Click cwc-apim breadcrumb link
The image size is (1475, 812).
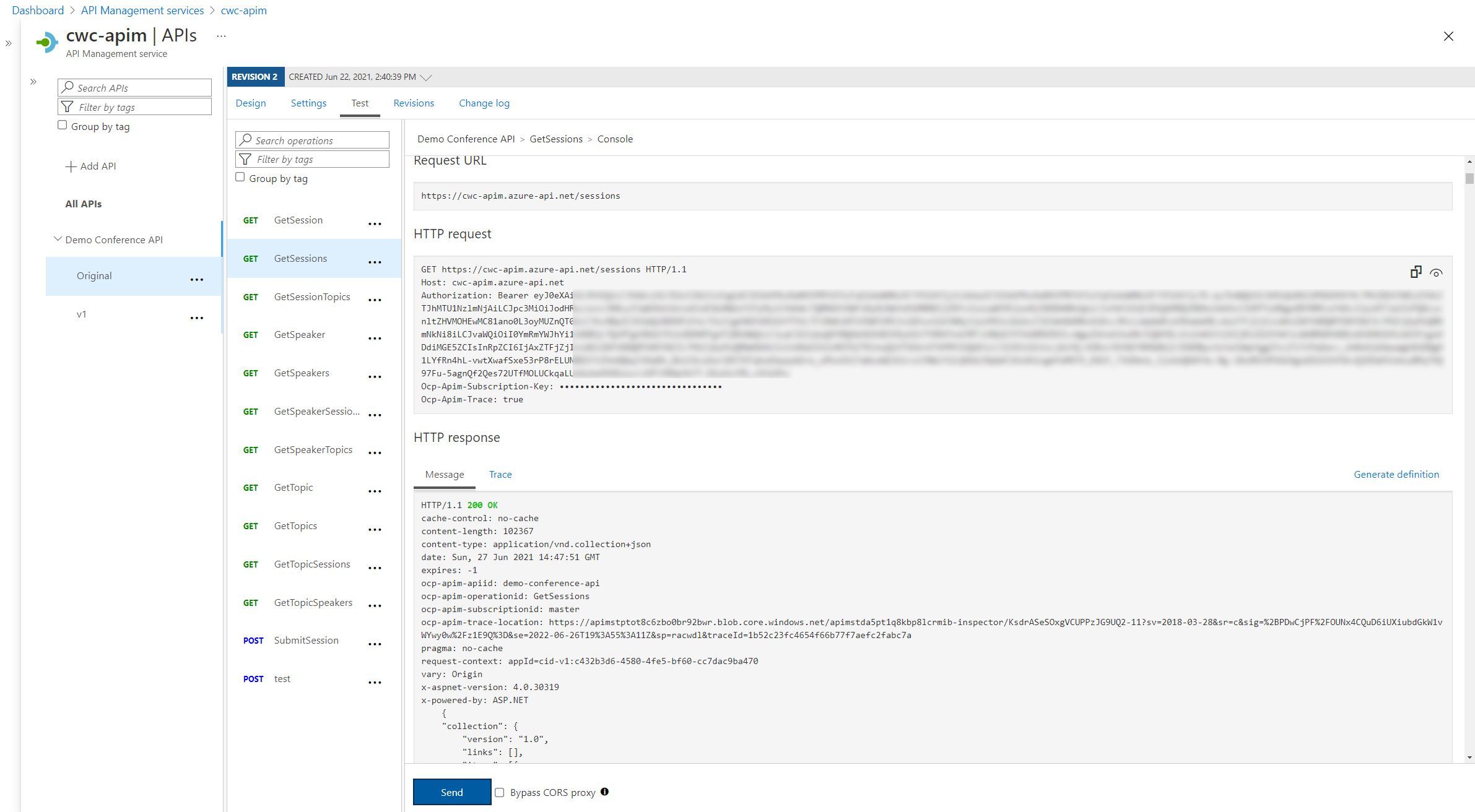pos(244,11)
